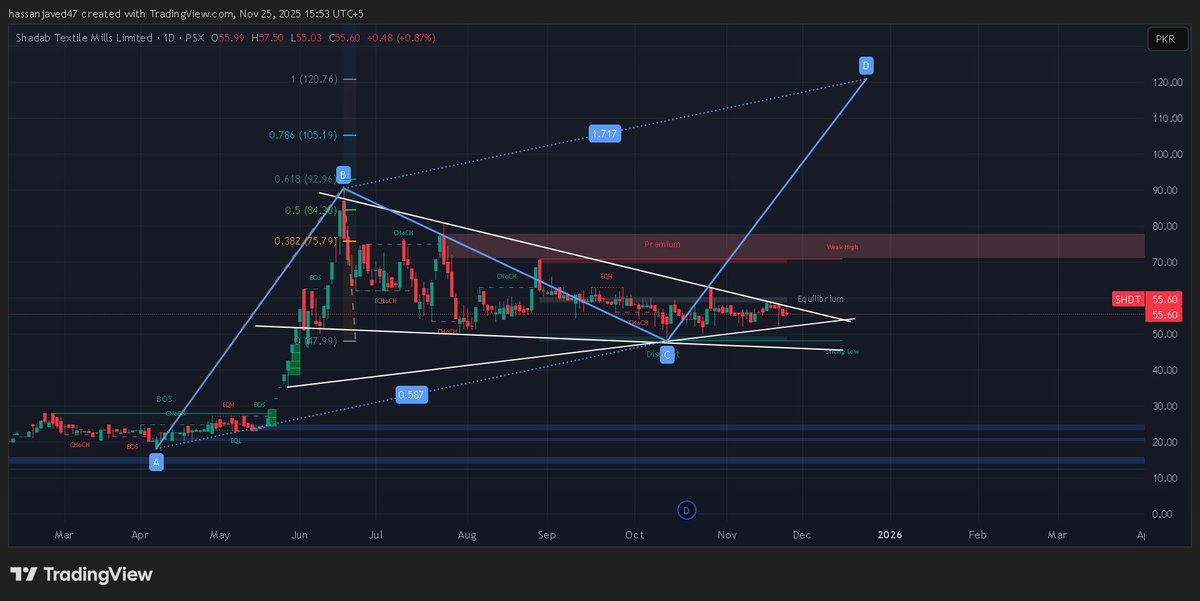The width and height of the screenshot is (1200, 601).
Task: Click the Jul label on time axis
Action: point(377,535)
